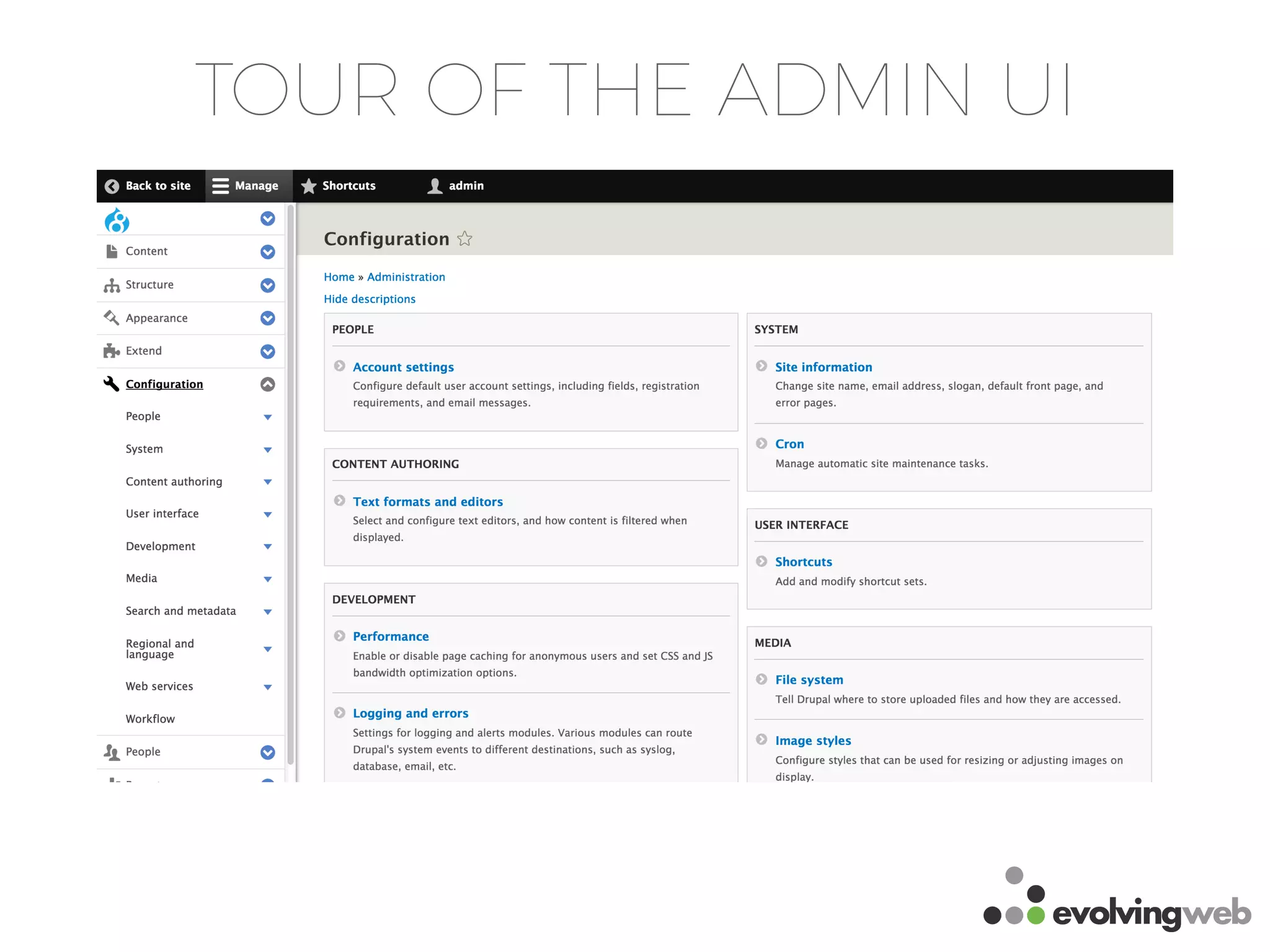This screenshot has height=952, width=1270.
Task: Add Configuration page to shortcuts star
Action: pyautogui.click(x=464, y=239)
